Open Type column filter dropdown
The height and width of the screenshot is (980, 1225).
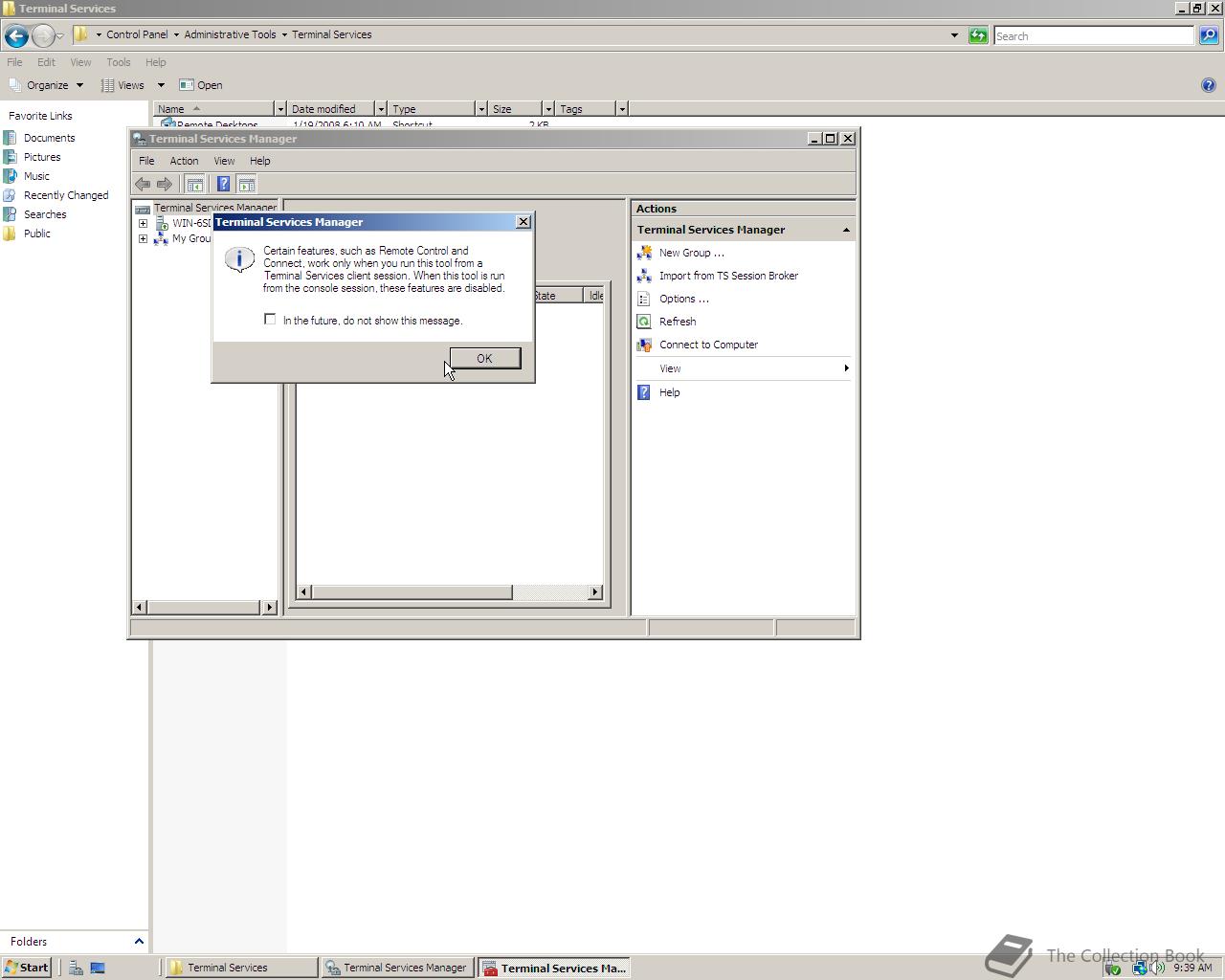pyautogui.click(x=481, y=109)
